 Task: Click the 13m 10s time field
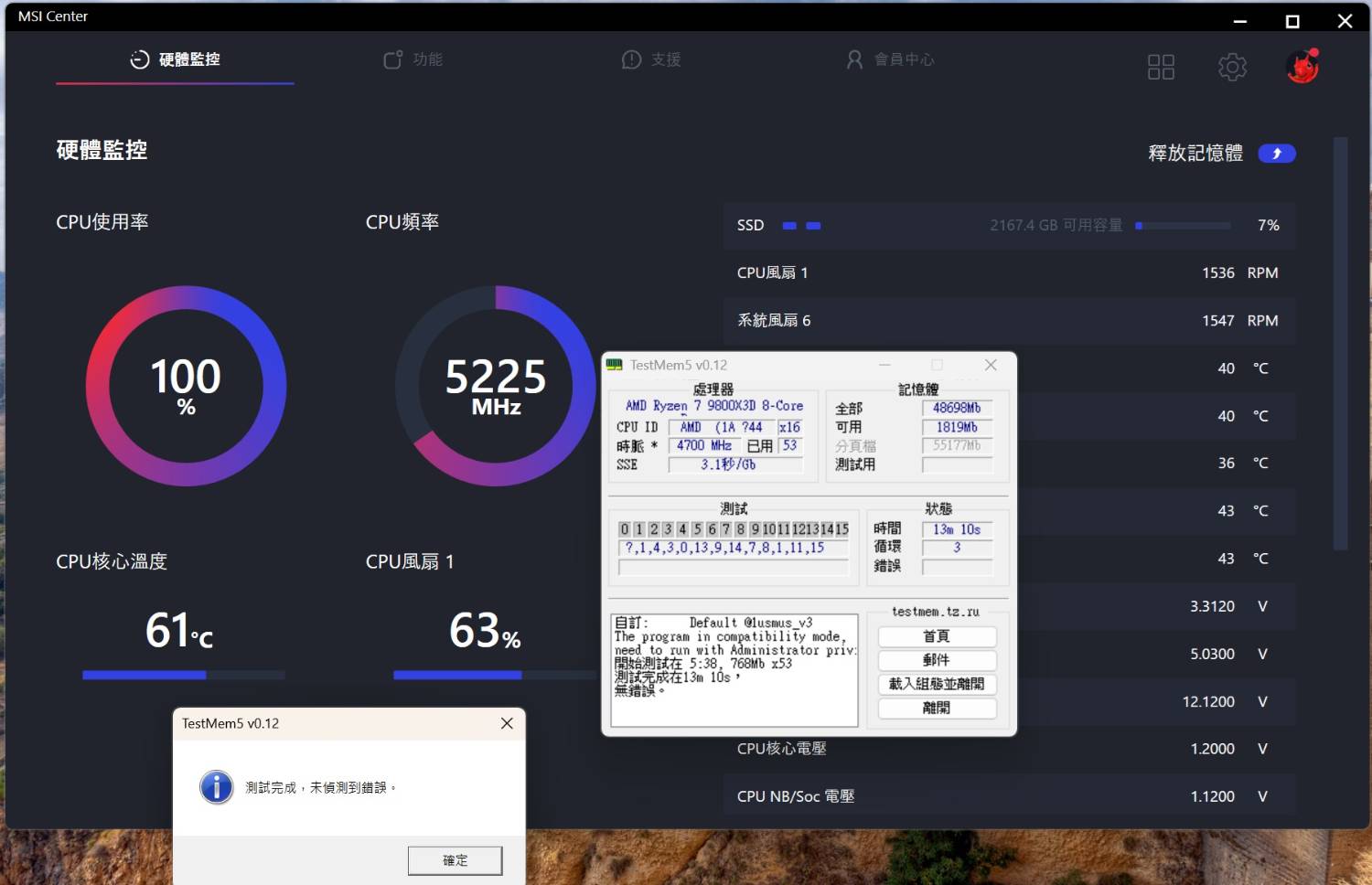coord(957,529)
